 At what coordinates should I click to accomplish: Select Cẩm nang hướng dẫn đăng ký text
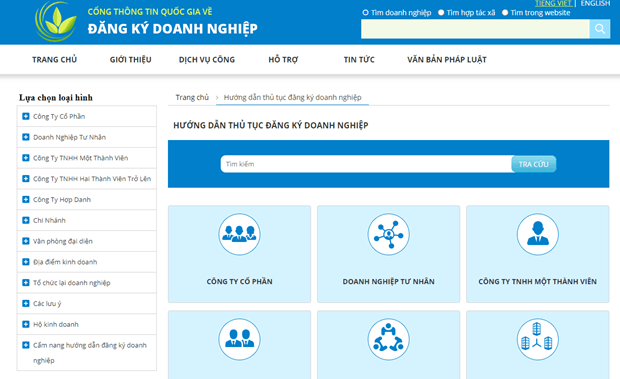pos(90,353)
